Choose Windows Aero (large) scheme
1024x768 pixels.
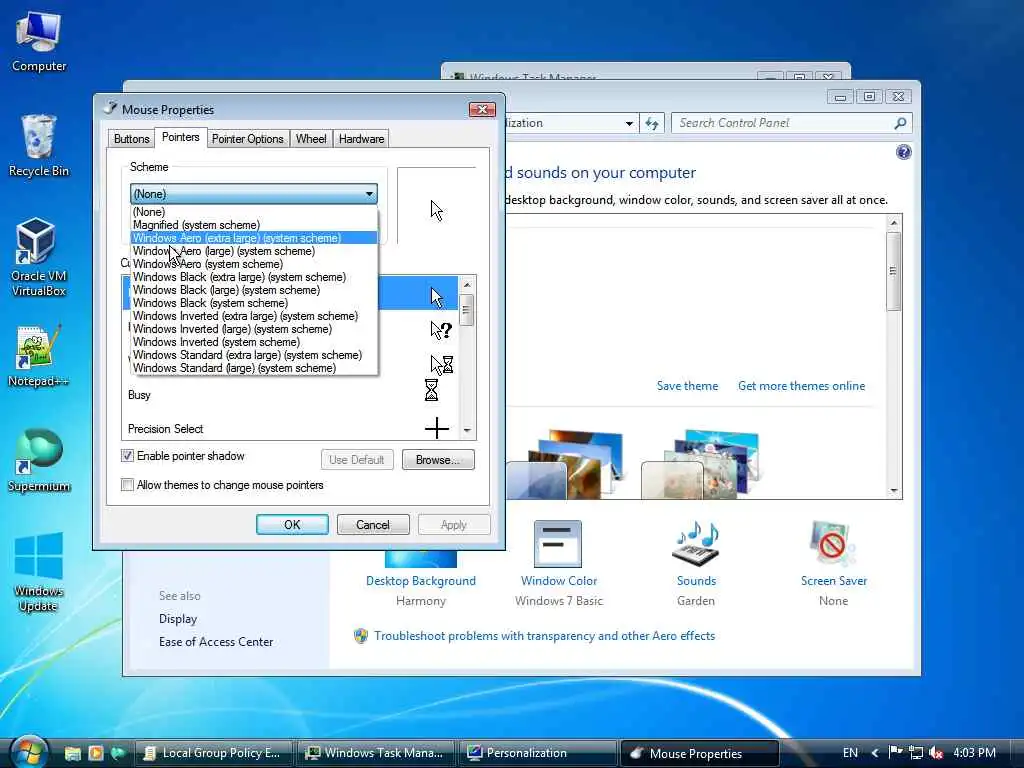[x=254, y=251]
